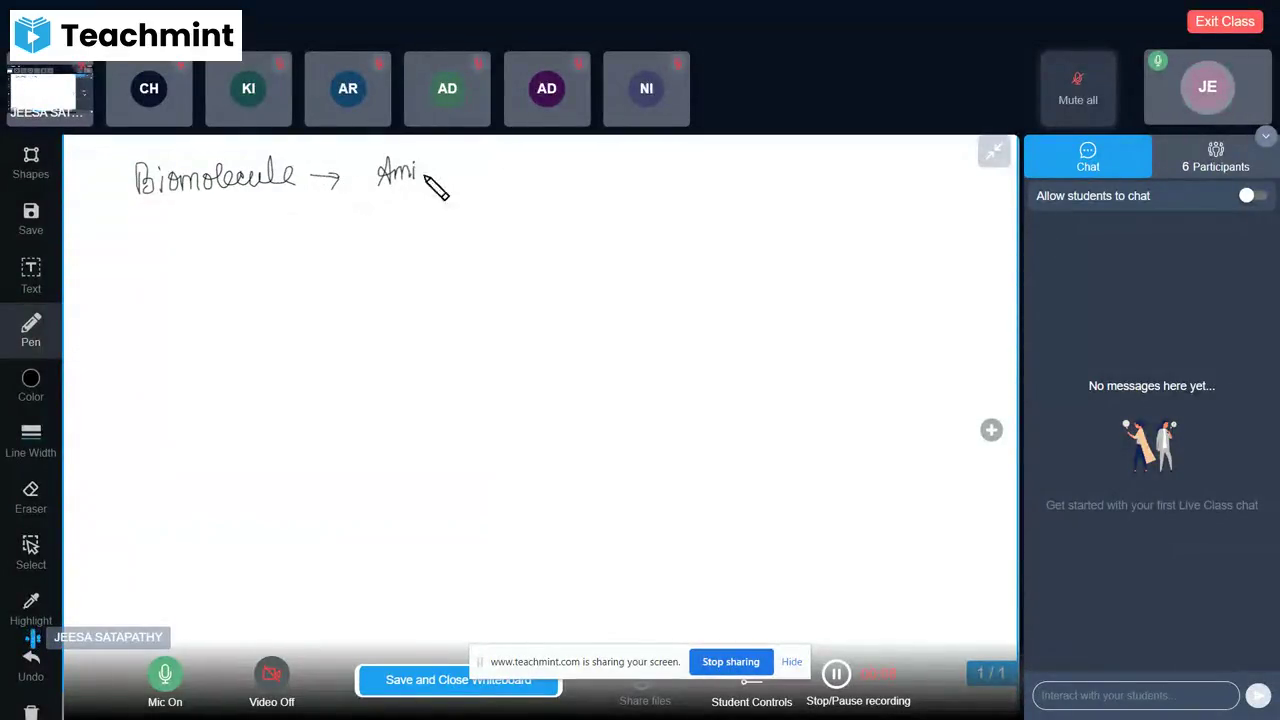Image resolution: width=1280 pixels, height=720 pixels.
Task: Select participant NI avatar
Action: coord(646,89)
